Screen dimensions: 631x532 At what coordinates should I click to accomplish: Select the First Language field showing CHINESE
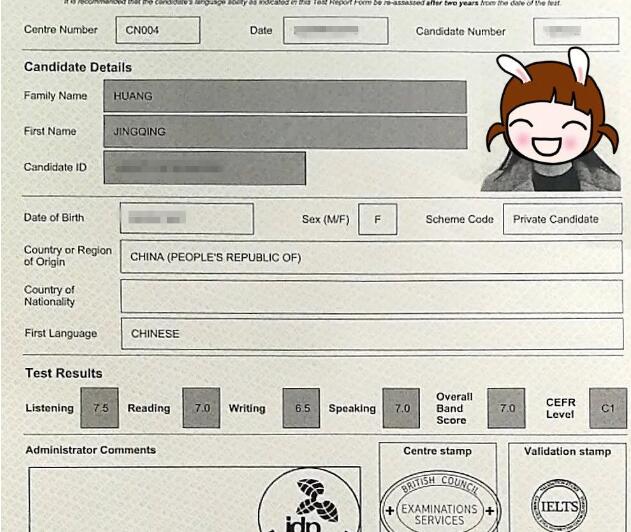371,334
